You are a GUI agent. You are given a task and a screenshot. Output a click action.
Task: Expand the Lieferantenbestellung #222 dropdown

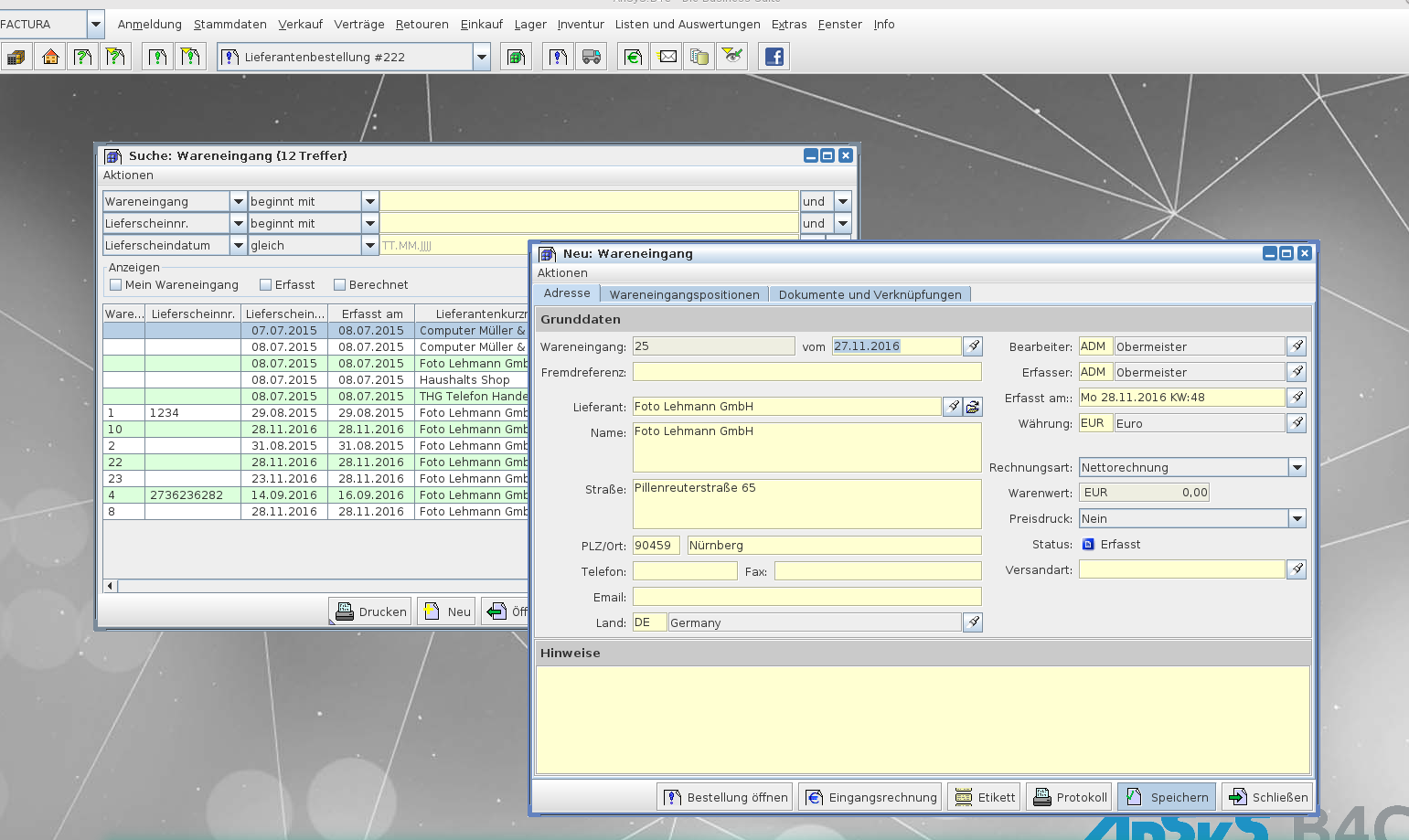coord(482,57)
